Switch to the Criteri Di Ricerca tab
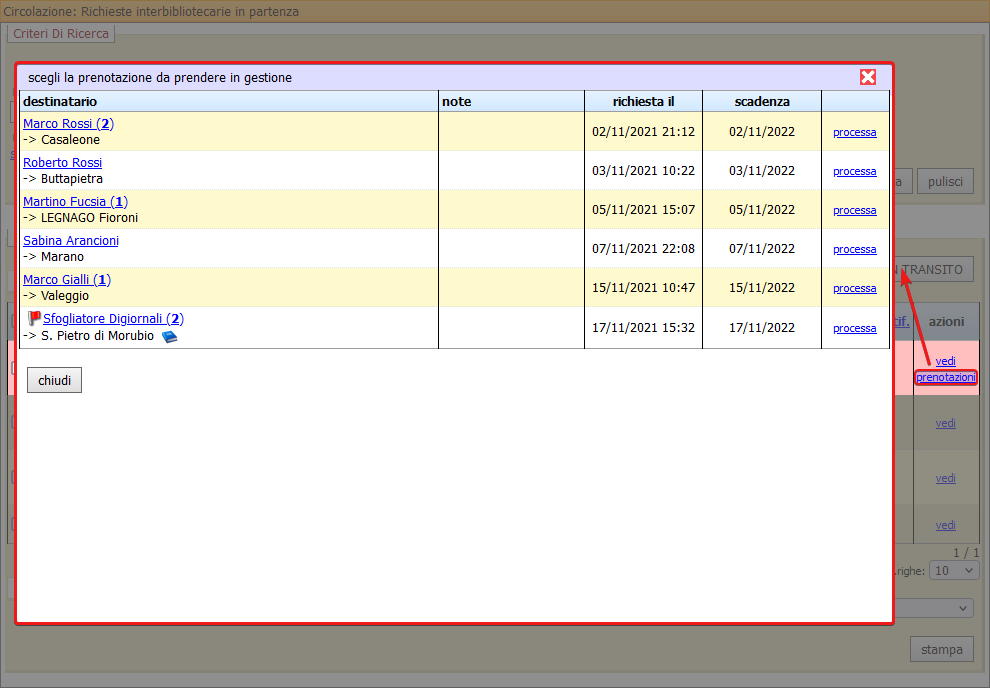 coord(61,33)
